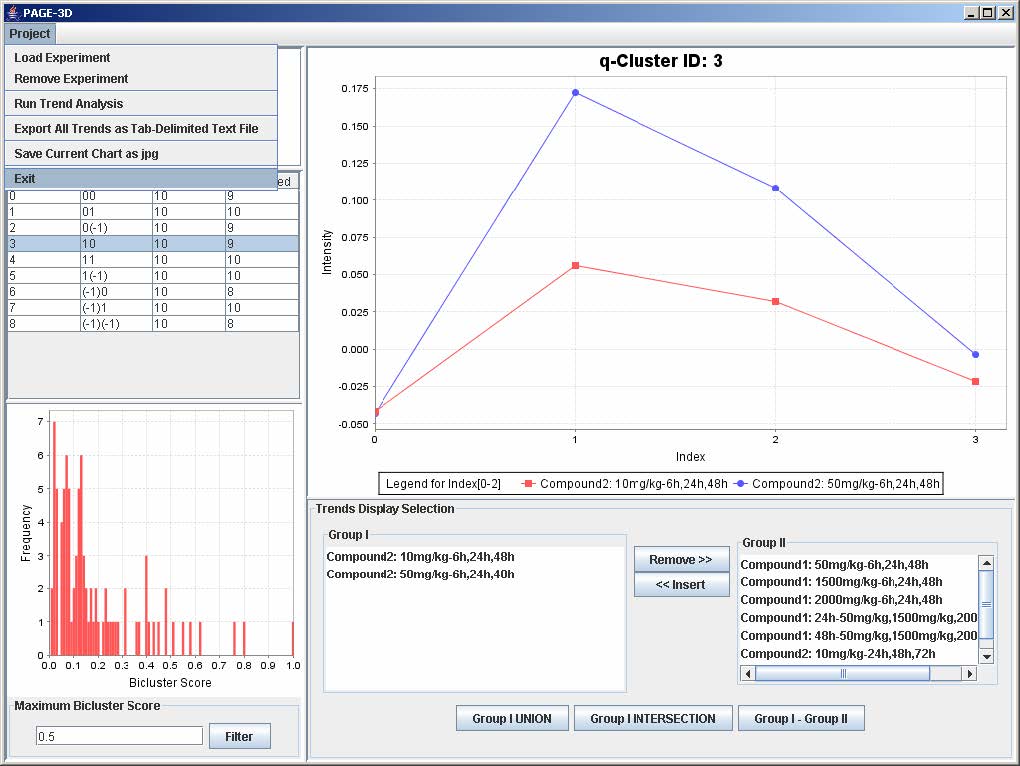Select Export All Trends as Tab-Delimited Text File

click(136, 129)
